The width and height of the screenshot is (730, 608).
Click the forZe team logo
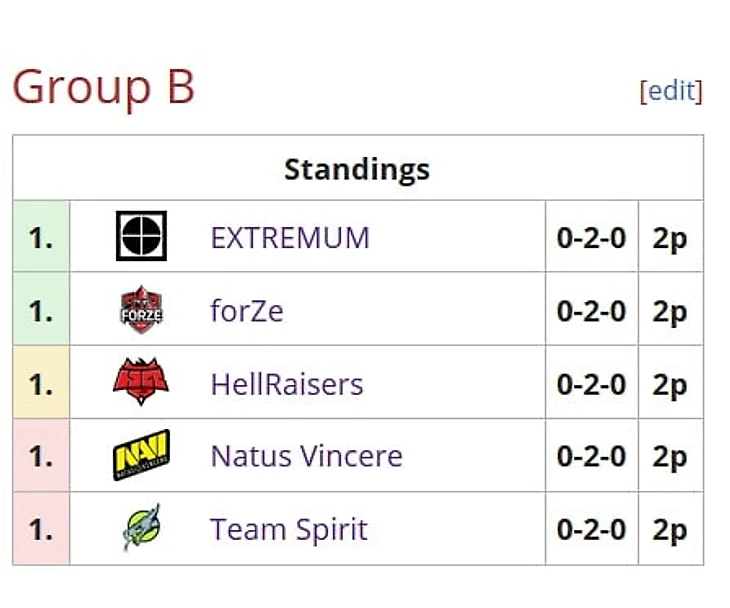click(141, 310)
